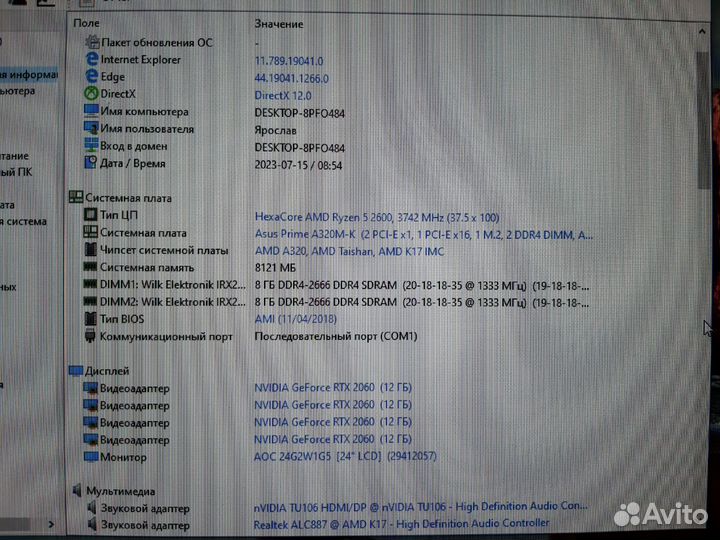Select the DESKTOP-8PFO484 computer name value
This screenshot has height=540, width=720.
(299, 113)
